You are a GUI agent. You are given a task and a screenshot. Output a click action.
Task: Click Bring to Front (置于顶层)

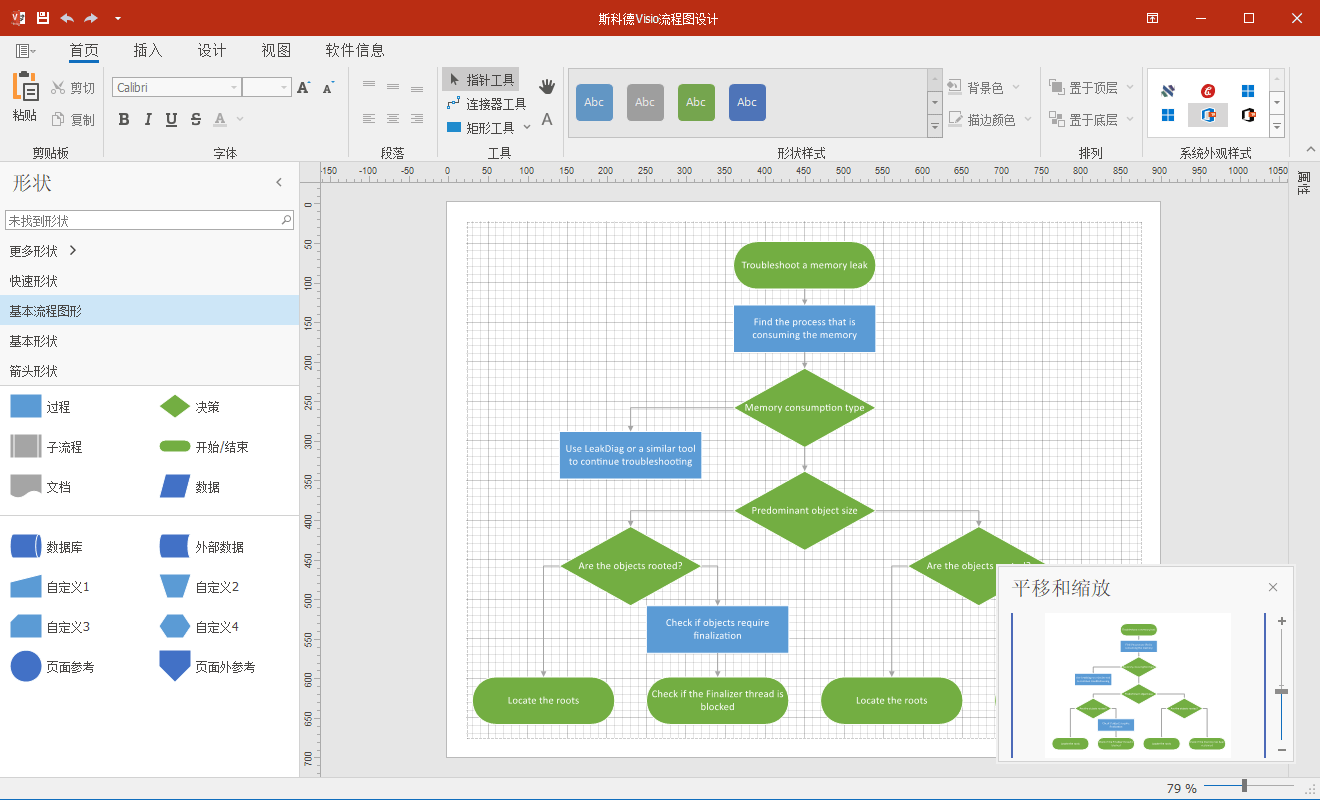[1091, 88]
